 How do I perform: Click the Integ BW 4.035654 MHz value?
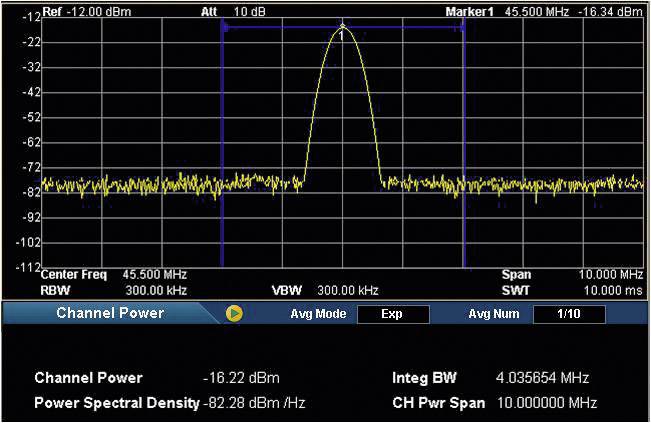(542, 379)
